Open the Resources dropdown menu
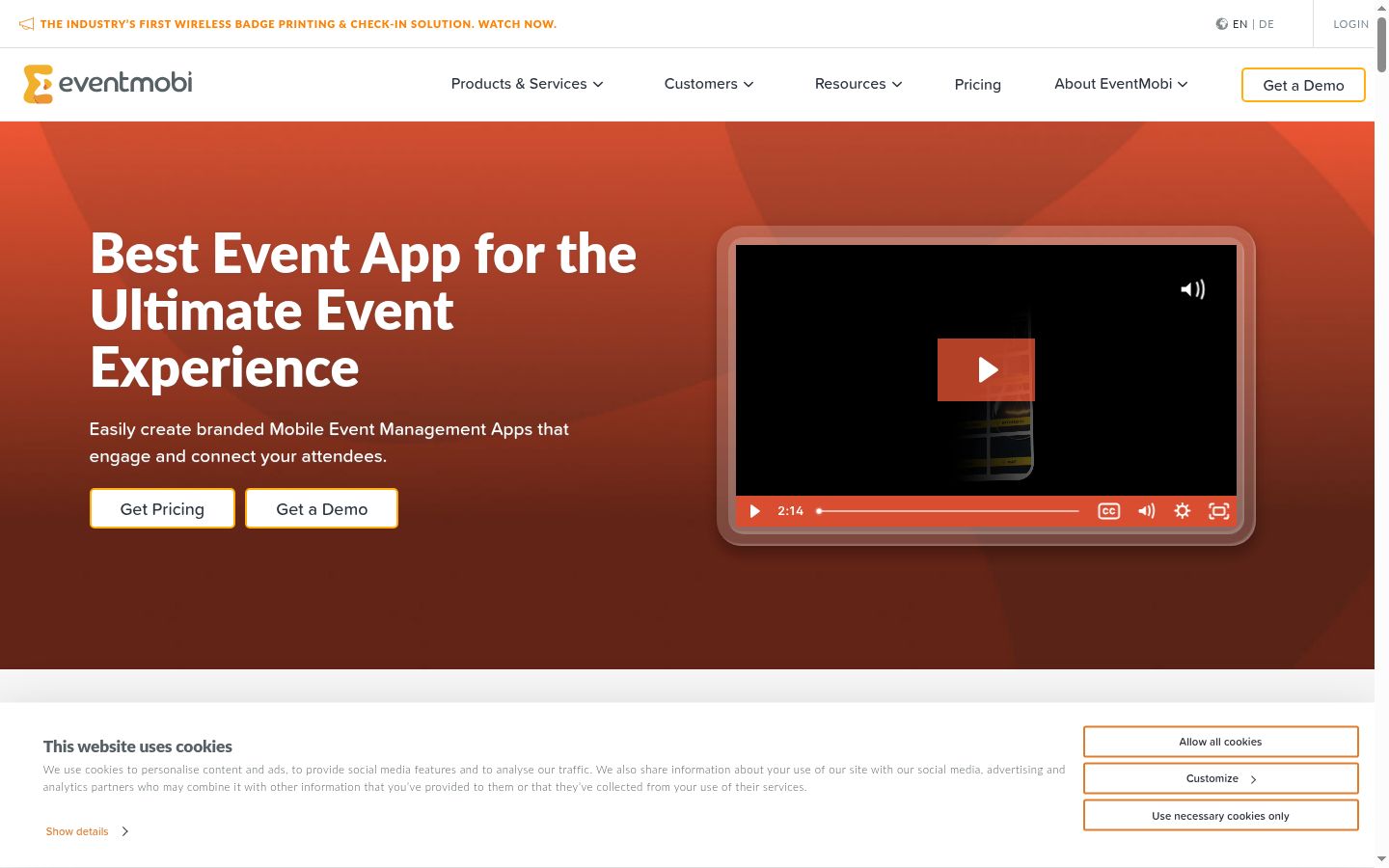Screen dimensions: 1389x868 coord(858,84)
